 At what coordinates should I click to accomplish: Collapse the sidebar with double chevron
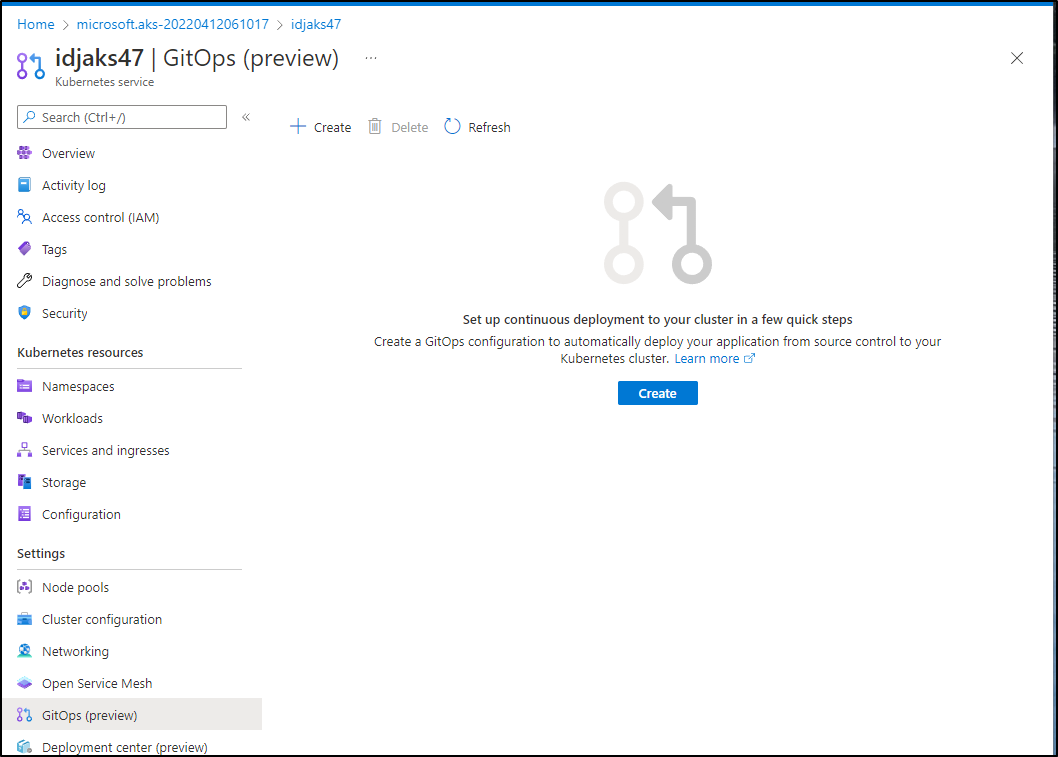246,117
